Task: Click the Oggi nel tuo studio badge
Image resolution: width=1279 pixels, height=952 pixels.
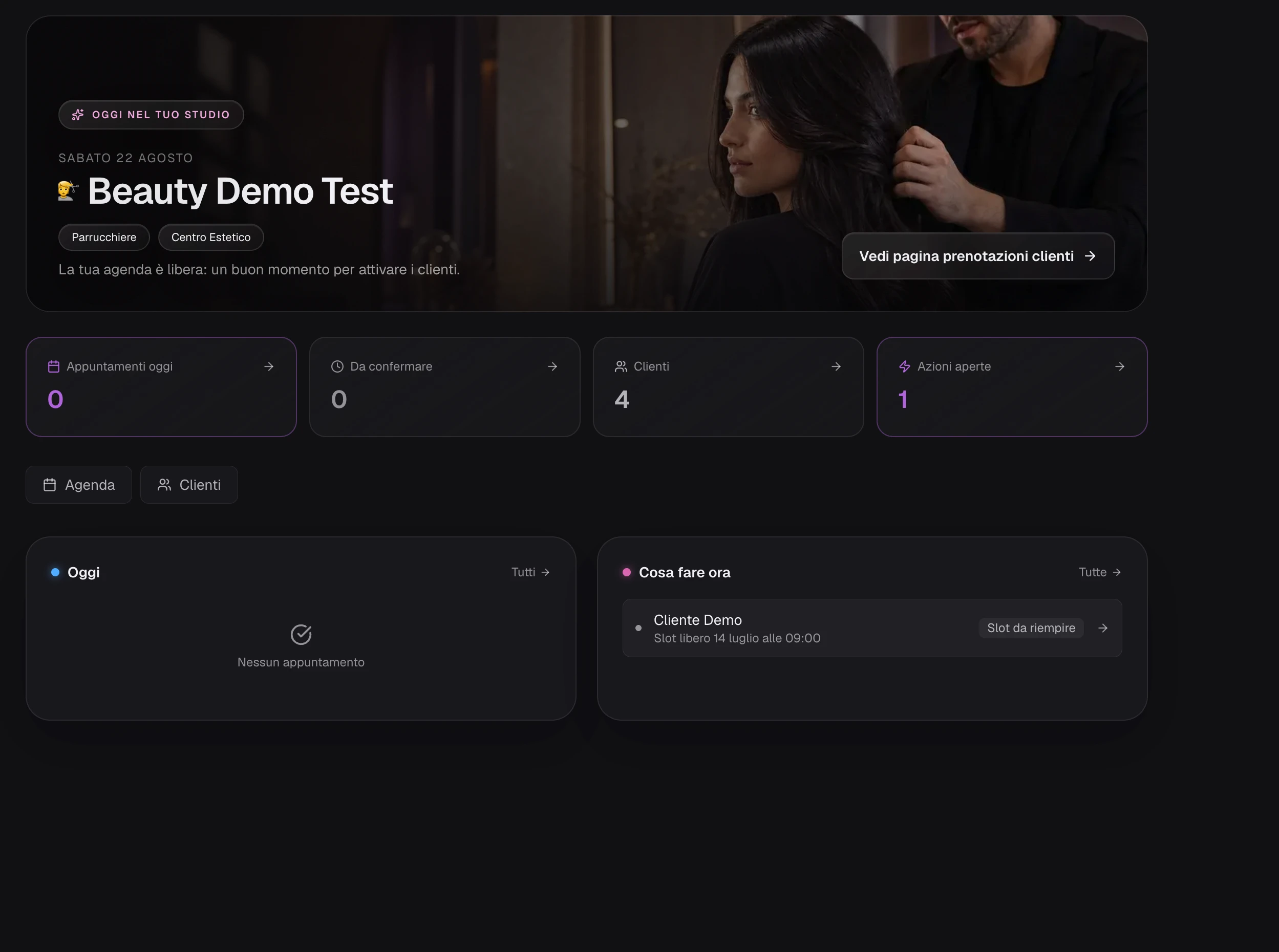Action: [151, 115]
